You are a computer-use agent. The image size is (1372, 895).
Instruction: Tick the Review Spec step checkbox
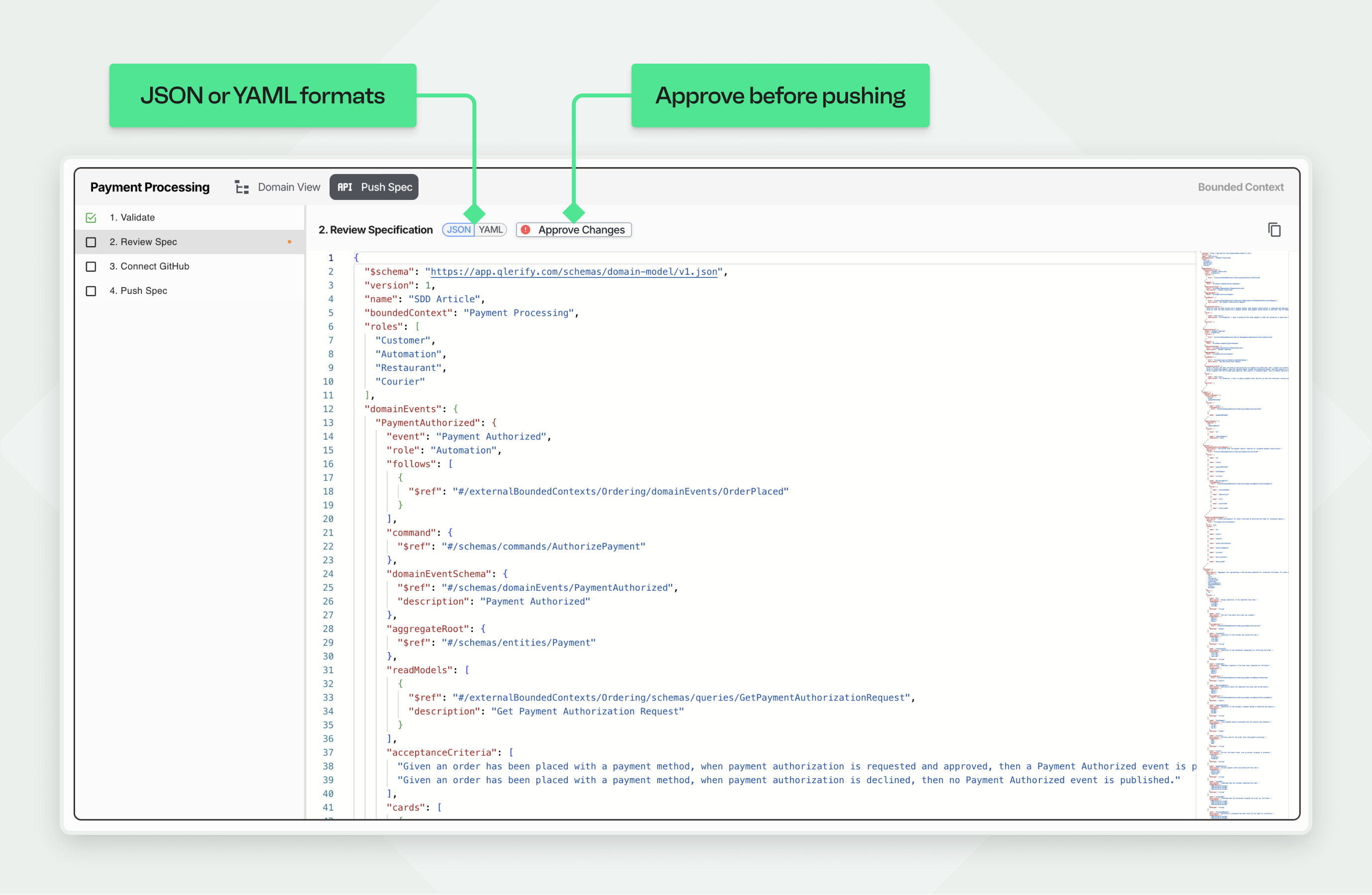tap(91, 242)
